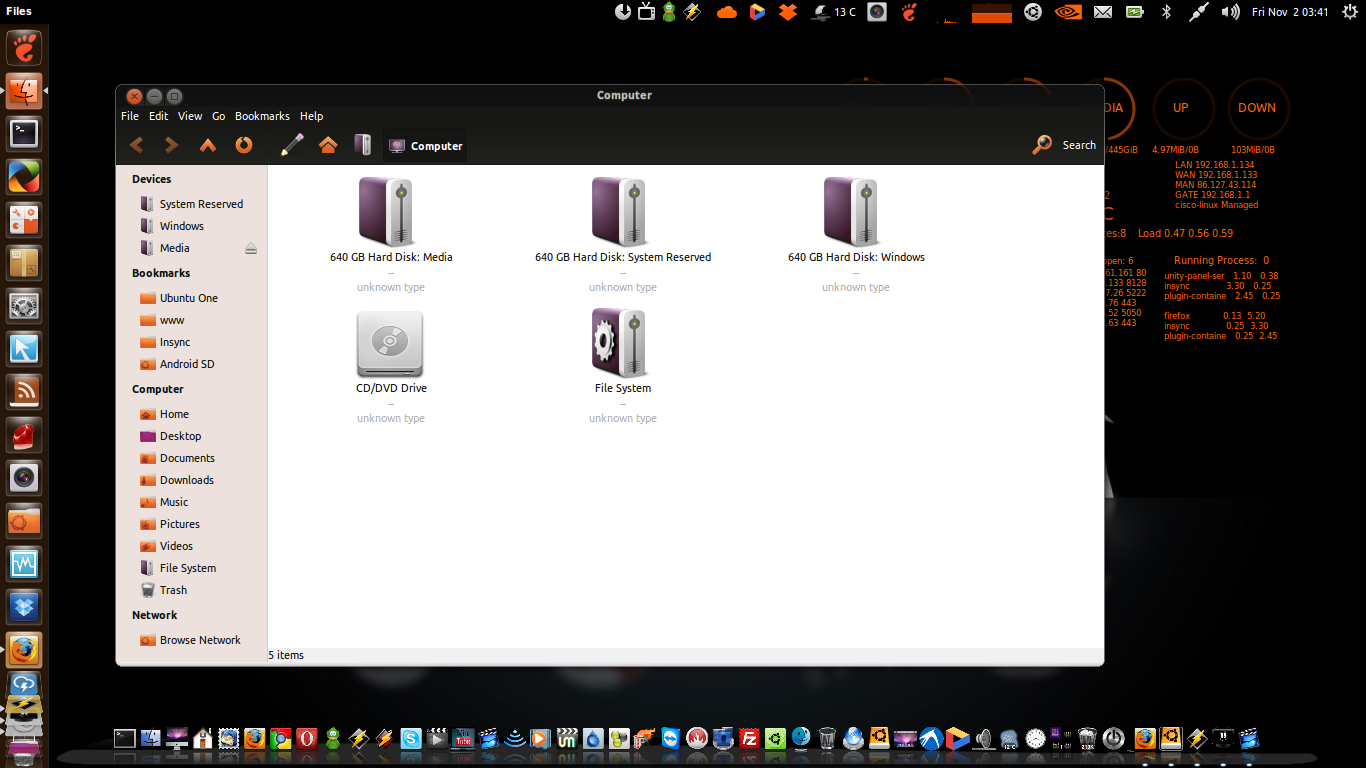The width and height of the screenshot is (1366, 768).
Task: Click the status bar text 5 items
Action: [x=286, y=655]
